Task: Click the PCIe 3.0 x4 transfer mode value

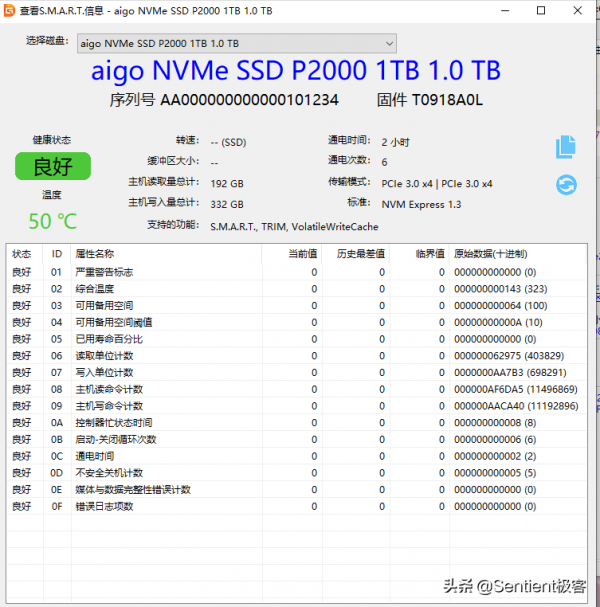Action: [x=437, y=183]
